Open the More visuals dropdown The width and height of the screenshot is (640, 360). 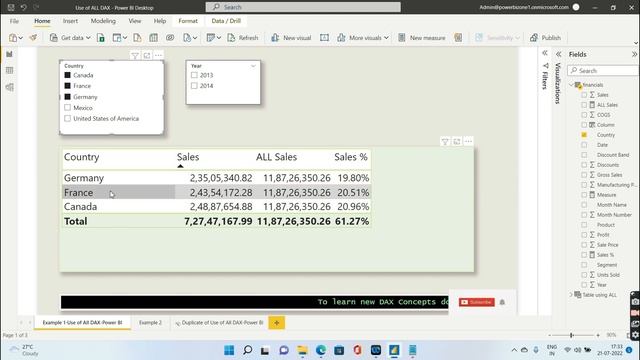click(363, 38)
